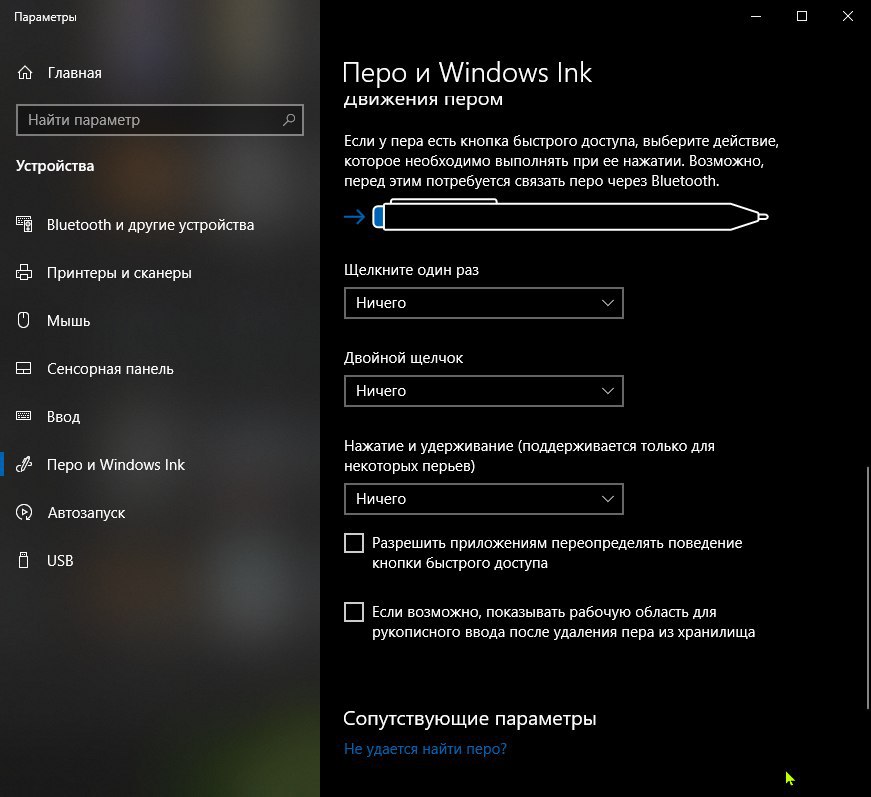This screenshot has width=871, height=797.
Task: Click the printer icon in sidebar
Action: click(x=24, y=272)
